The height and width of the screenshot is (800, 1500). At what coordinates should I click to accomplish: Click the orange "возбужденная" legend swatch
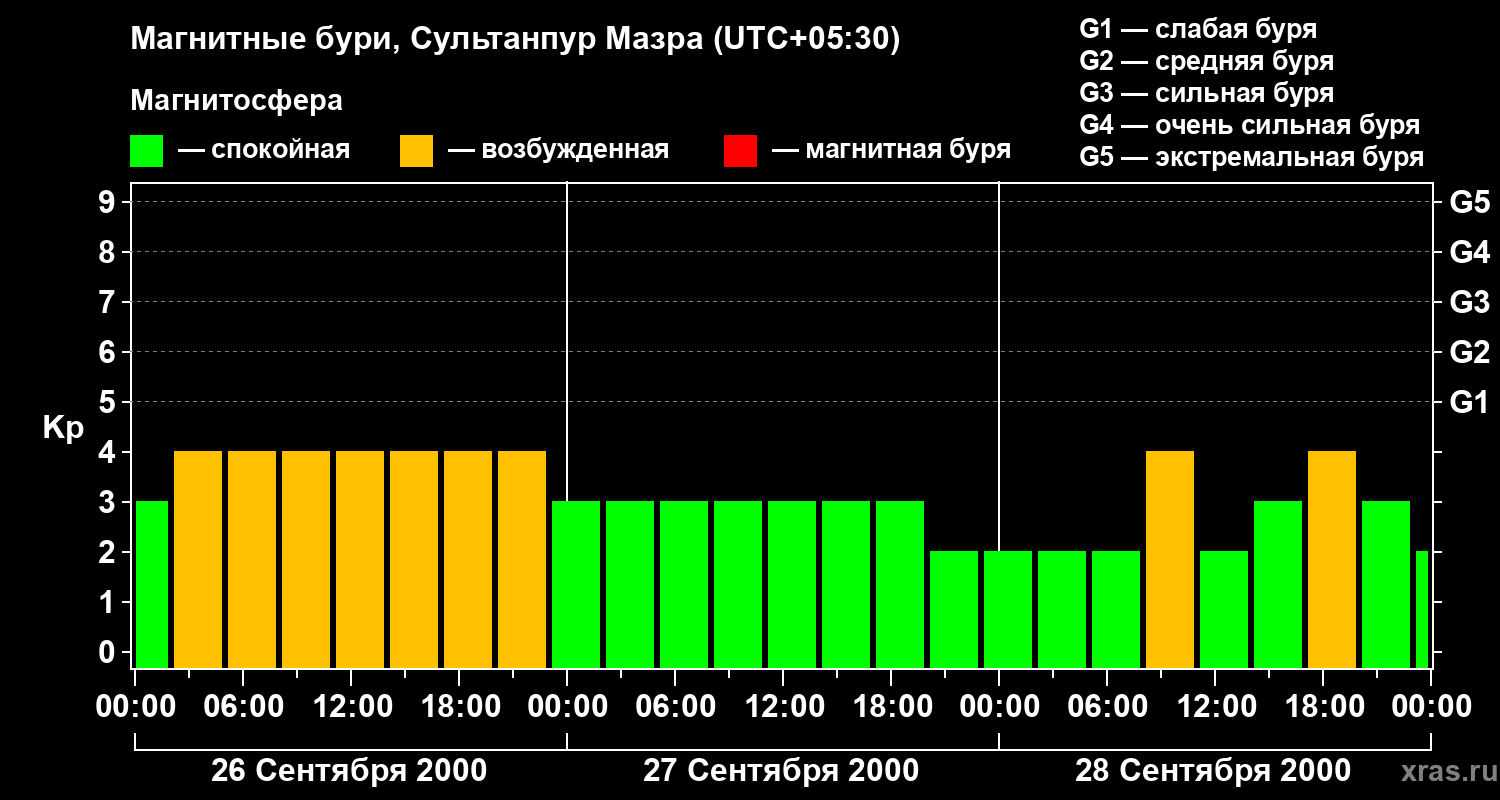(x=417, y=151)
